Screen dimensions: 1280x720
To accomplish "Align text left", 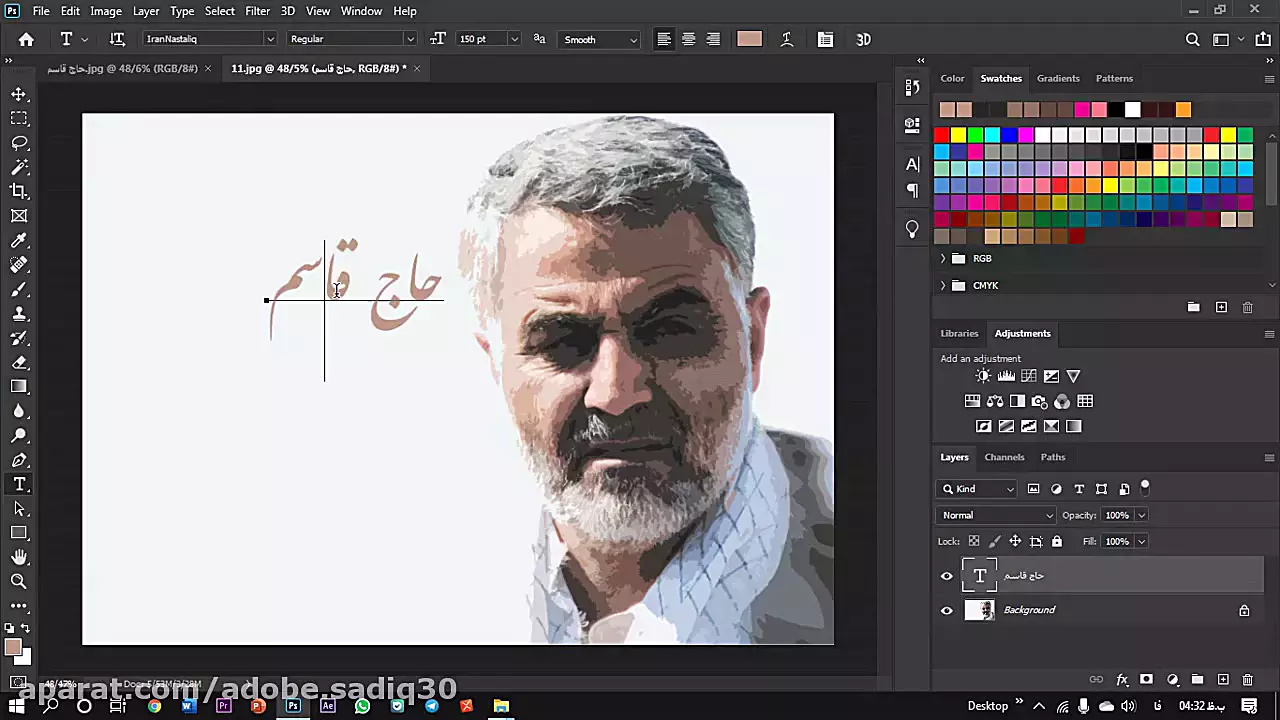I will click(664, 39).
